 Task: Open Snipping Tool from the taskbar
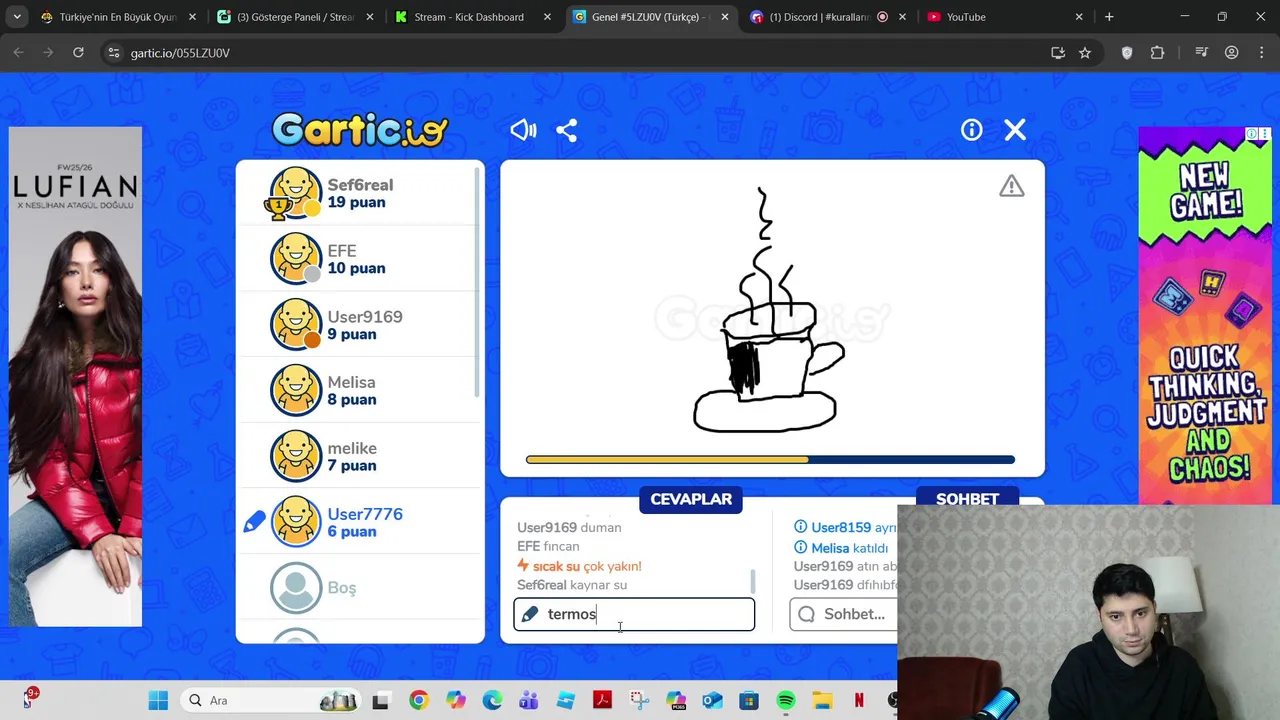coord(639,701)
